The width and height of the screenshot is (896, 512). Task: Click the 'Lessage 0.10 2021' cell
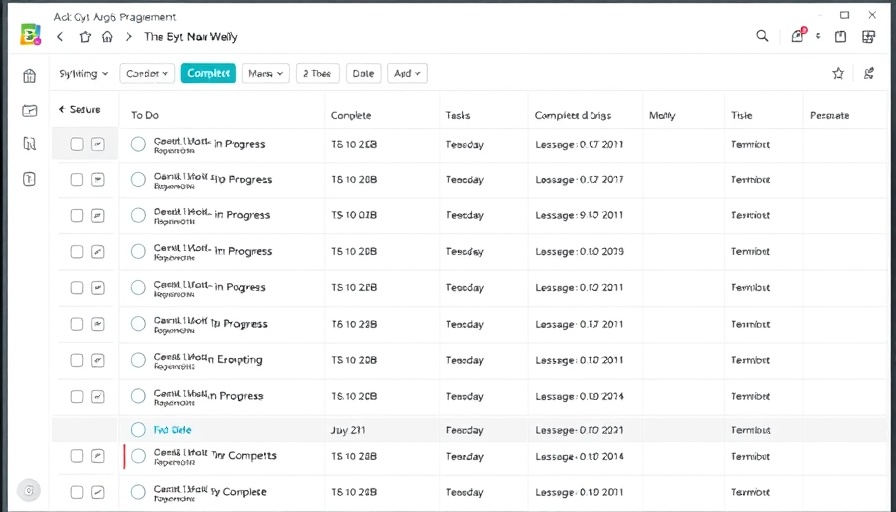pos(579,430)
